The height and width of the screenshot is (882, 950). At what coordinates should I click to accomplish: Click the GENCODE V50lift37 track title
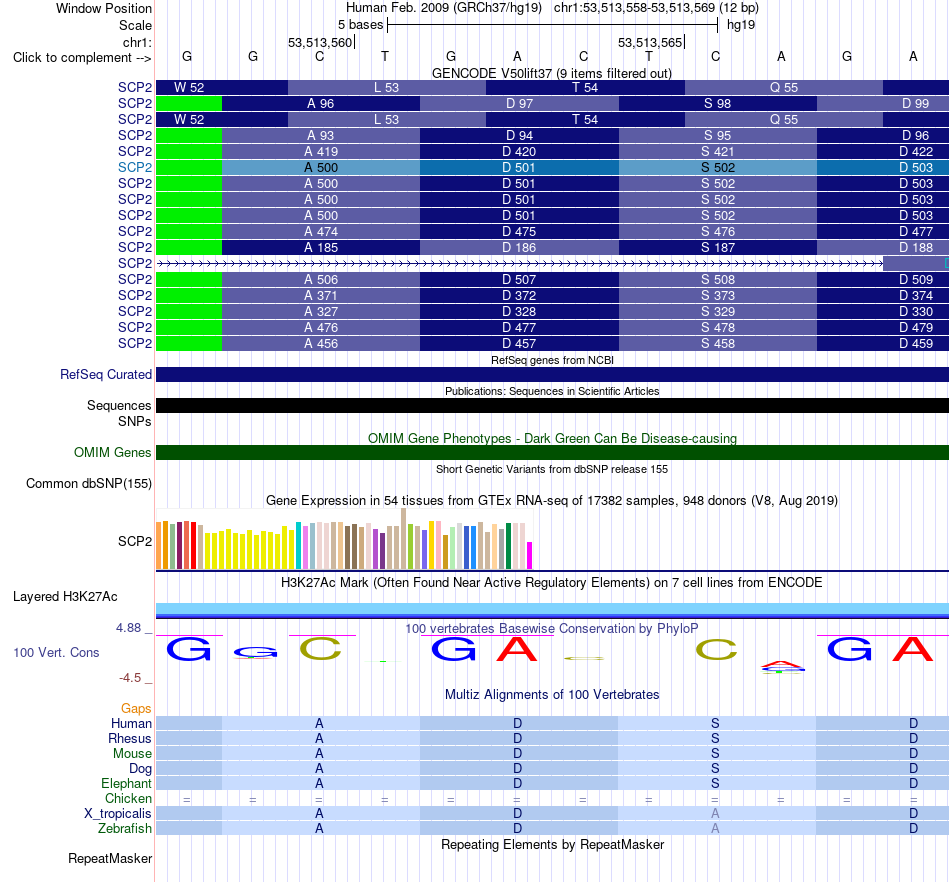pos(551,73)
